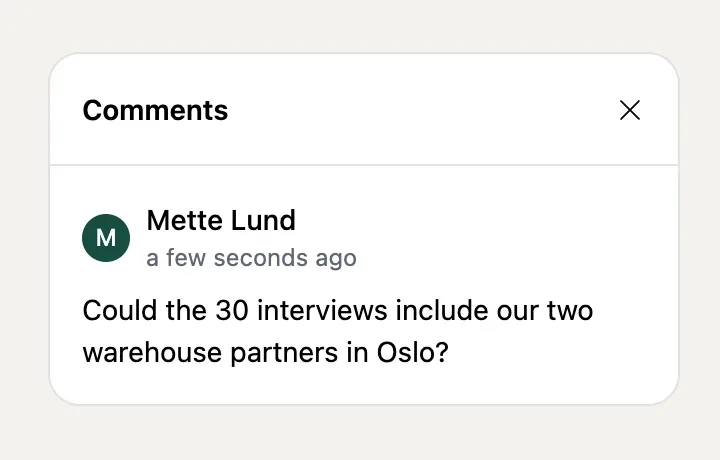Click the letter M inside the avatar circle
The width and height of the screenshot is (720, 460).
click(x=106, y=238)
